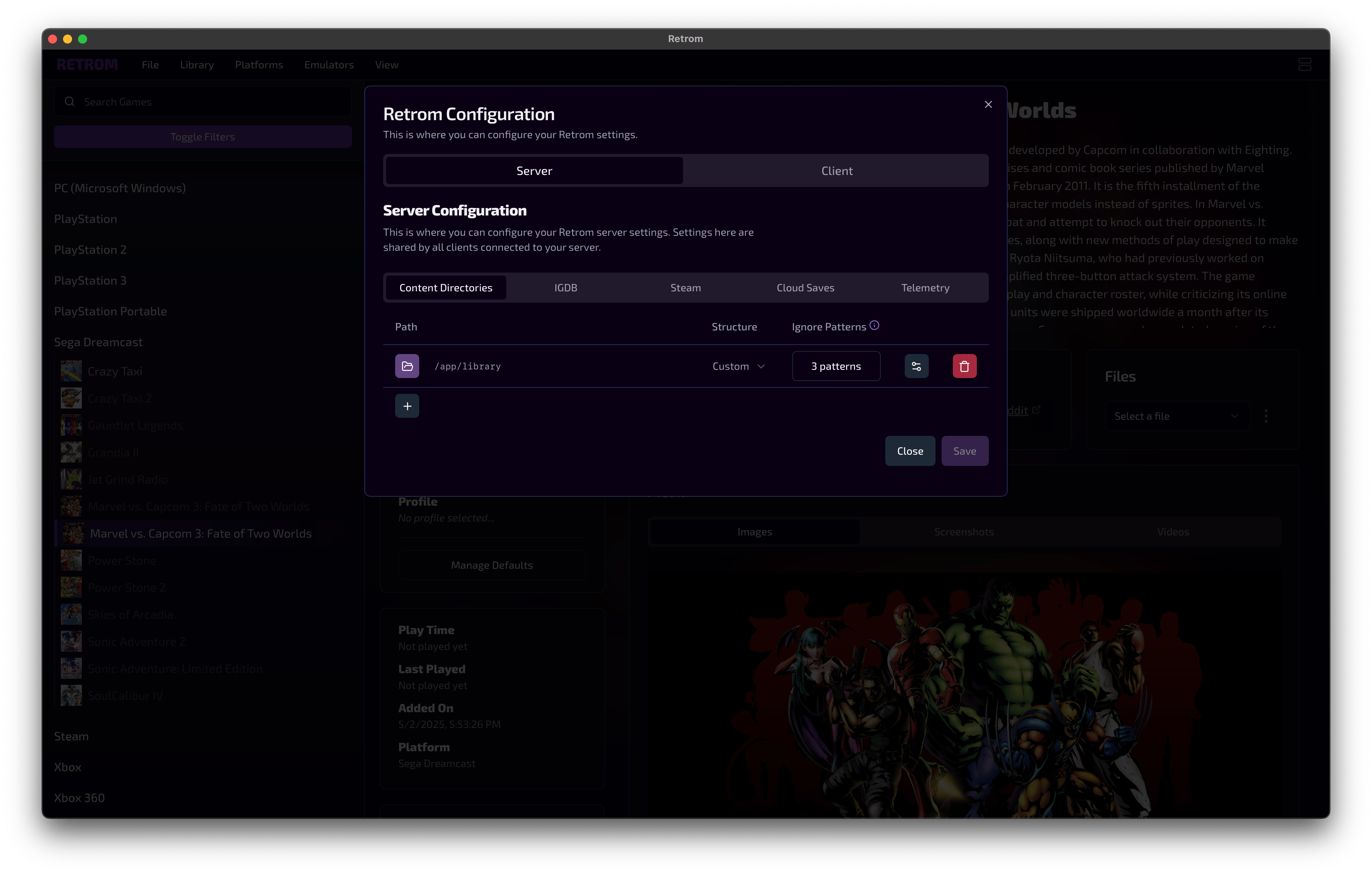Open the Library menu

(197, 65)
